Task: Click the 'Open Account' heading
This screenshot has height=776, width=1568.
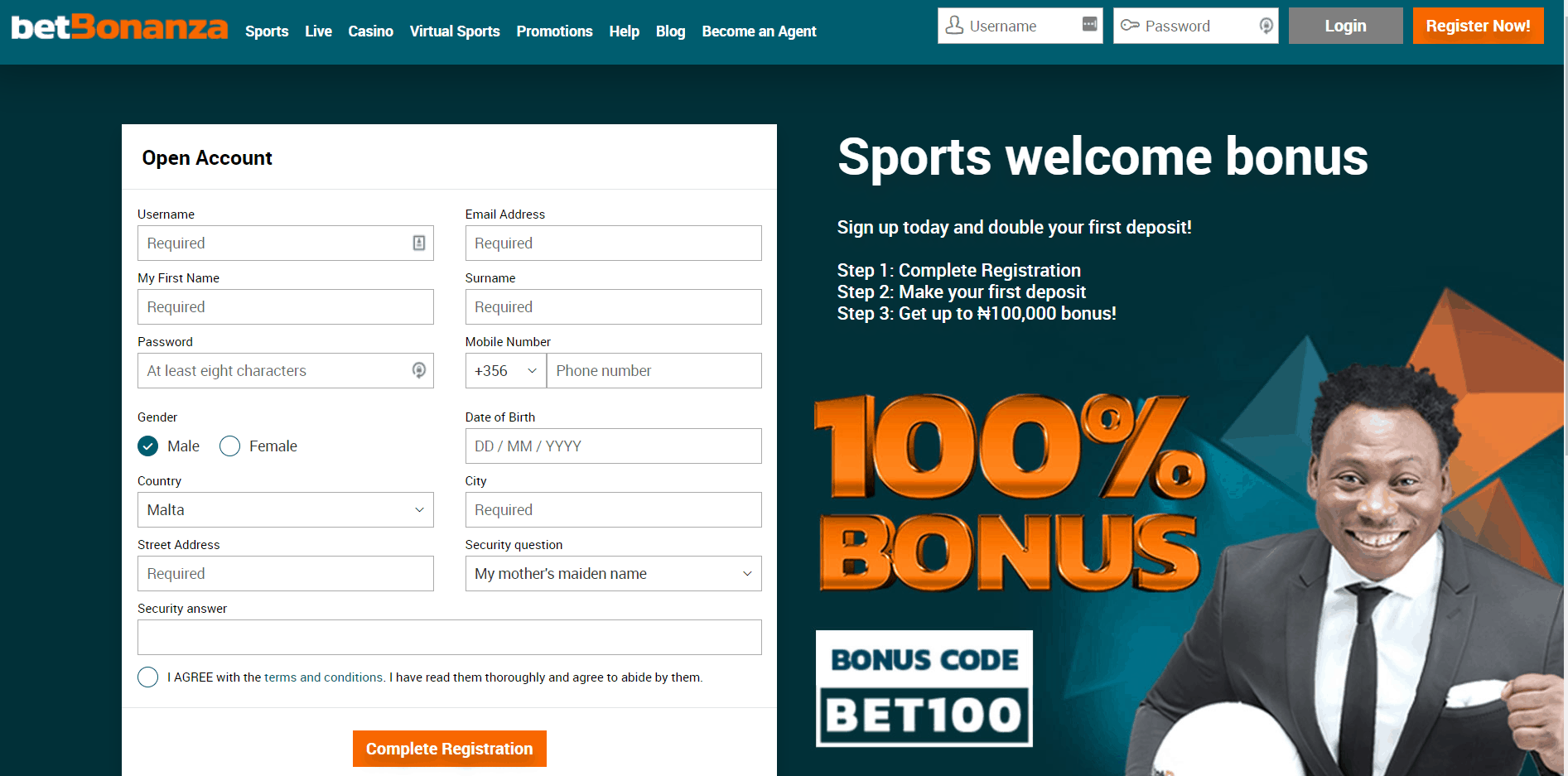Action: coord(207,158)
